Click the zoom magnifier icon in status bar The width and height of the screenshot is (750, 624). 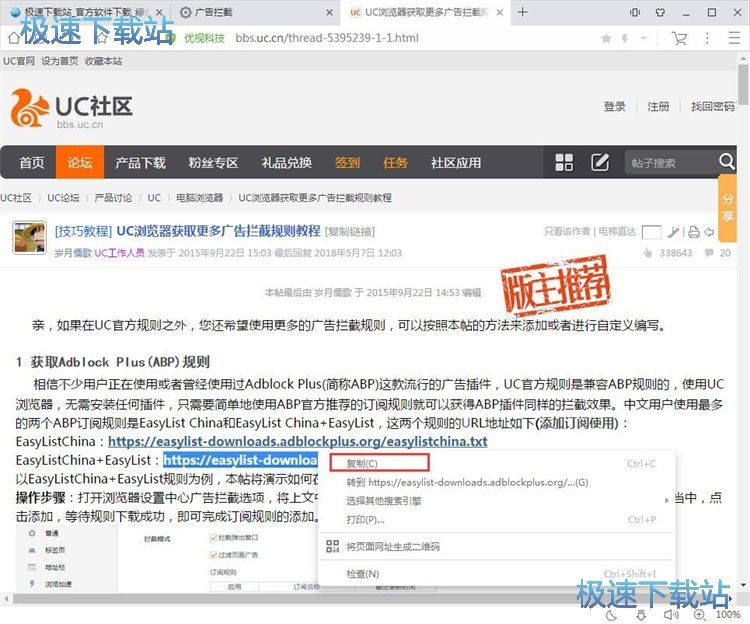(700, 615)
